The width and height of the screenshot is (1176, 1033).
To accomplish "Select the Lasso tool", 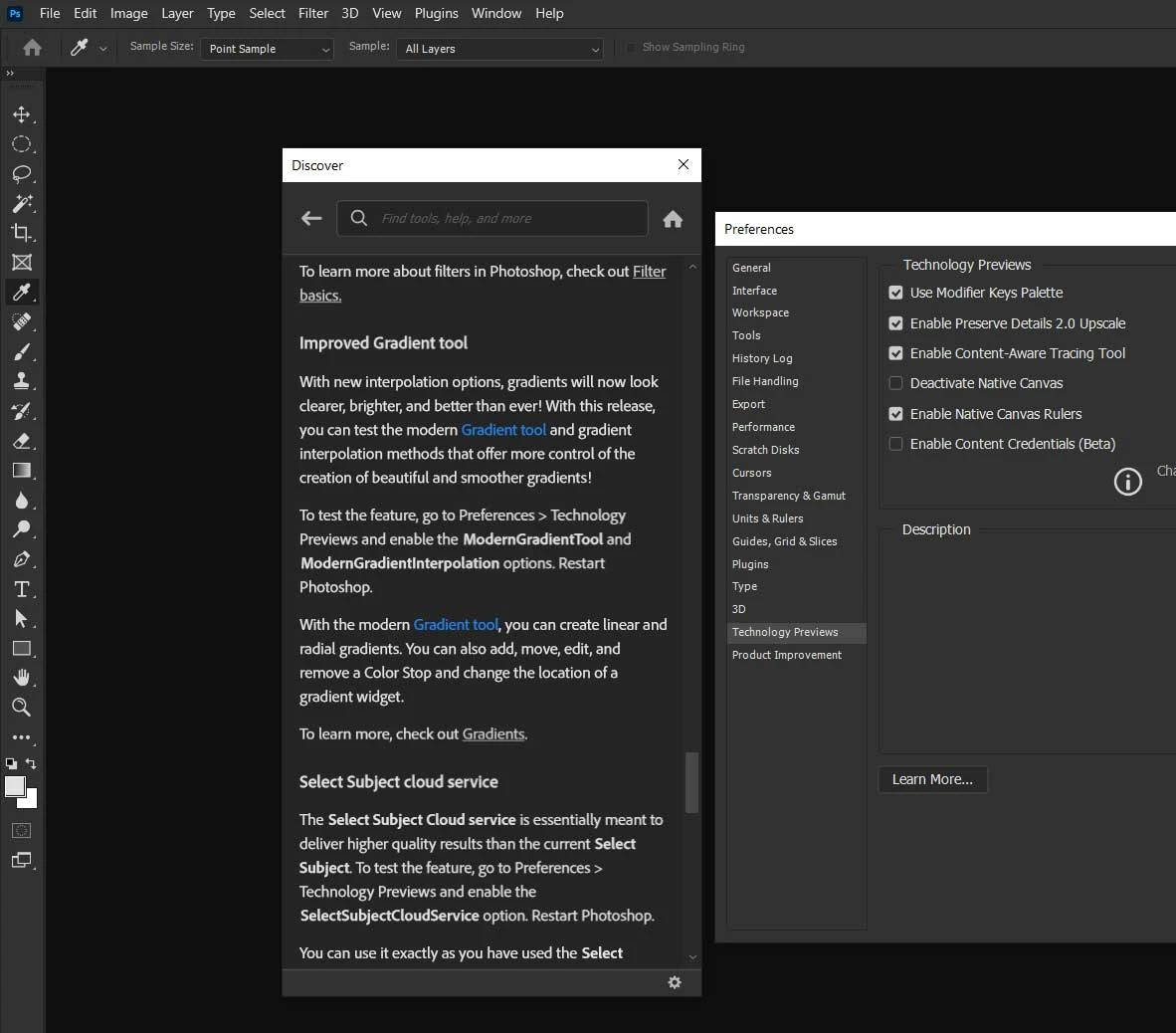I will [22, 174].
